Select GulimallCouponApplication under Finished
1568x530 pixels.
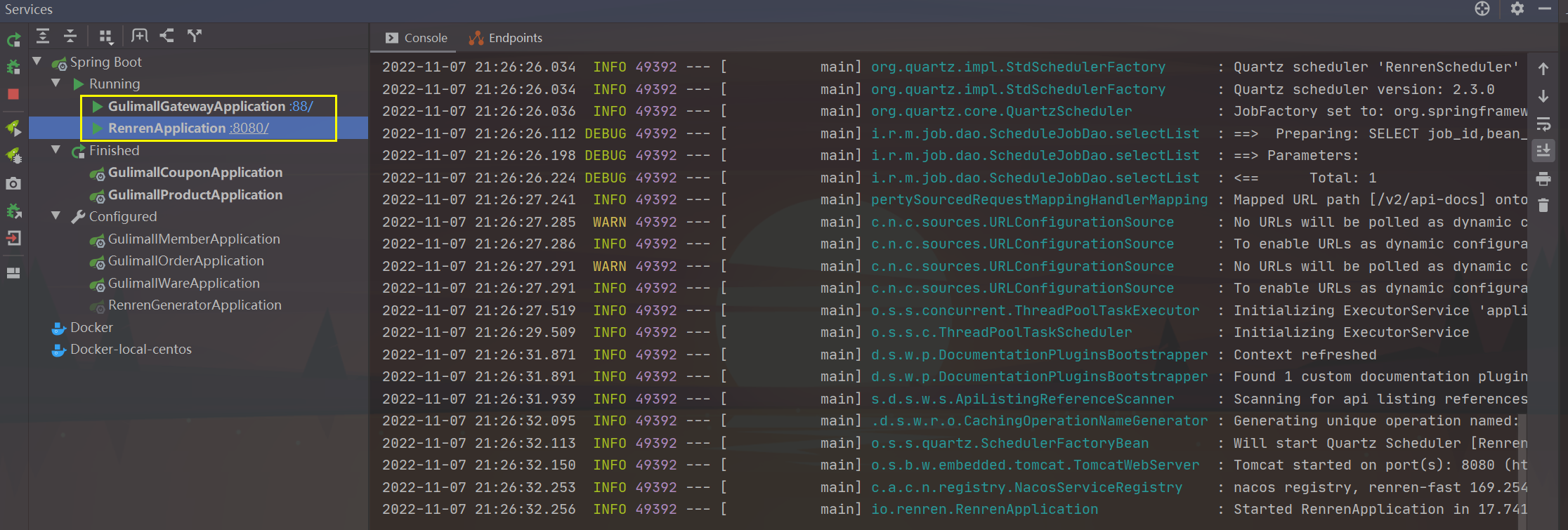click(x=195, y=172)
